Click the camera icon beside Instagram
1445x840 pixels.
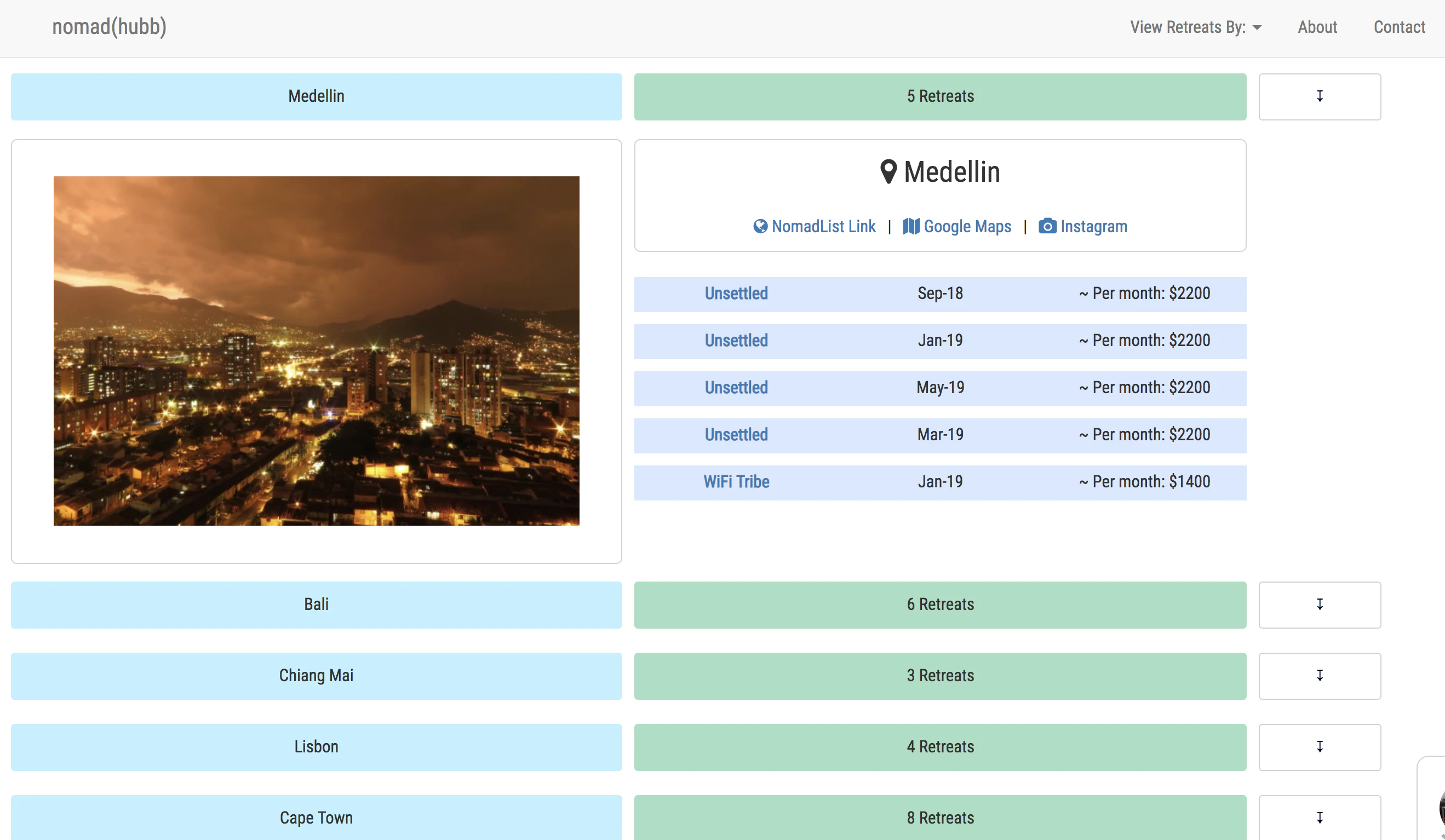pos(1047,227)
